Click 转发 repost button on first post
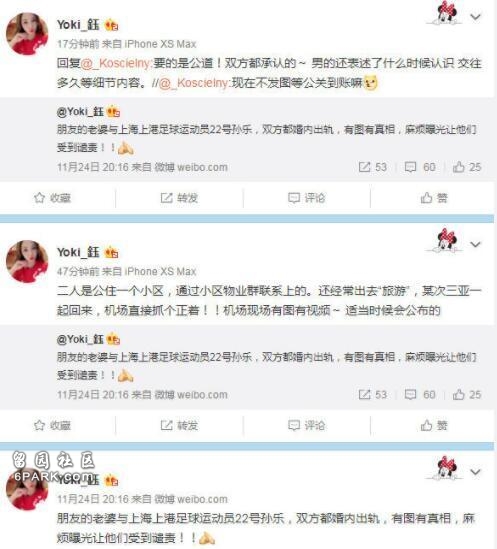Screen dimensions: 497x549 click(179, 198)
